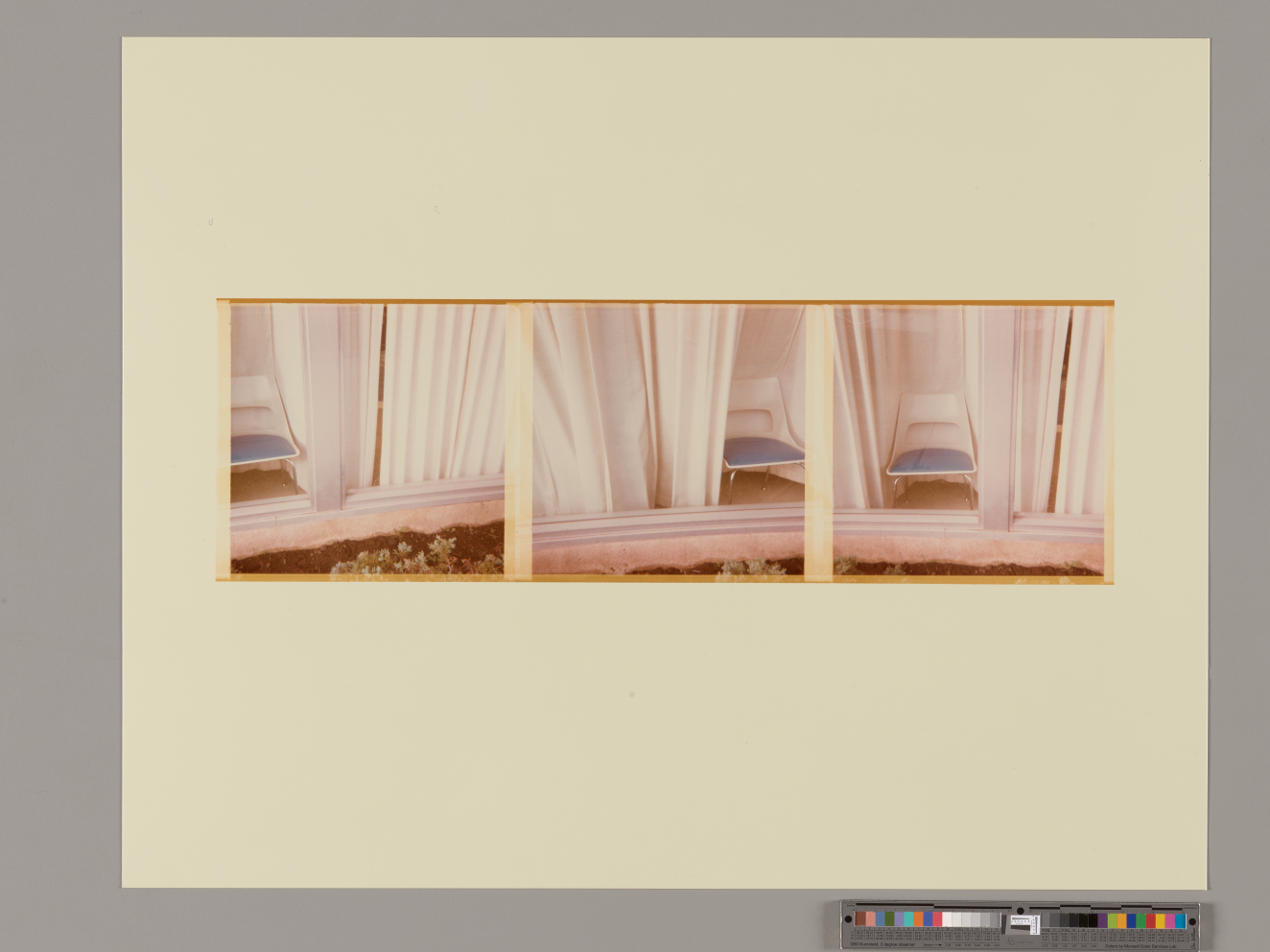Click the blue chair seat in middle photo
This screenshot has width=1270, height=952.
tap(763, 452)
